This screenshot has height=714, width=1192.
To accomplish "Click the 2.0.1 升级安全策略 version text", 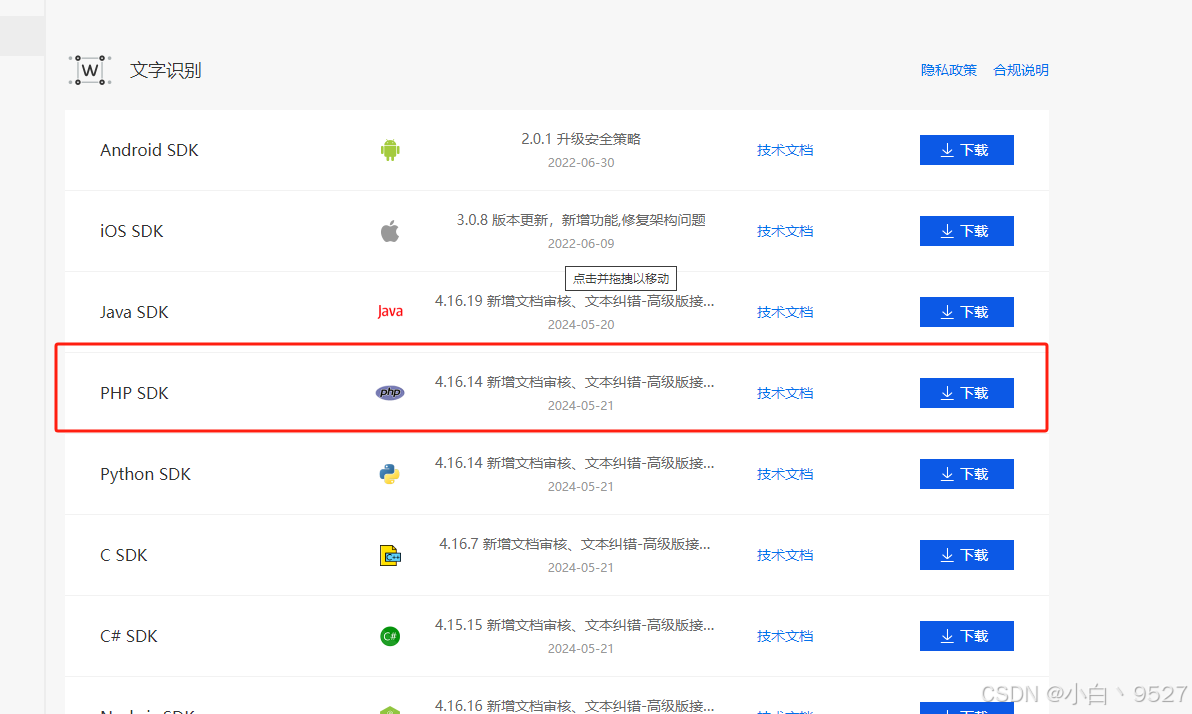I will click(581, 139).
